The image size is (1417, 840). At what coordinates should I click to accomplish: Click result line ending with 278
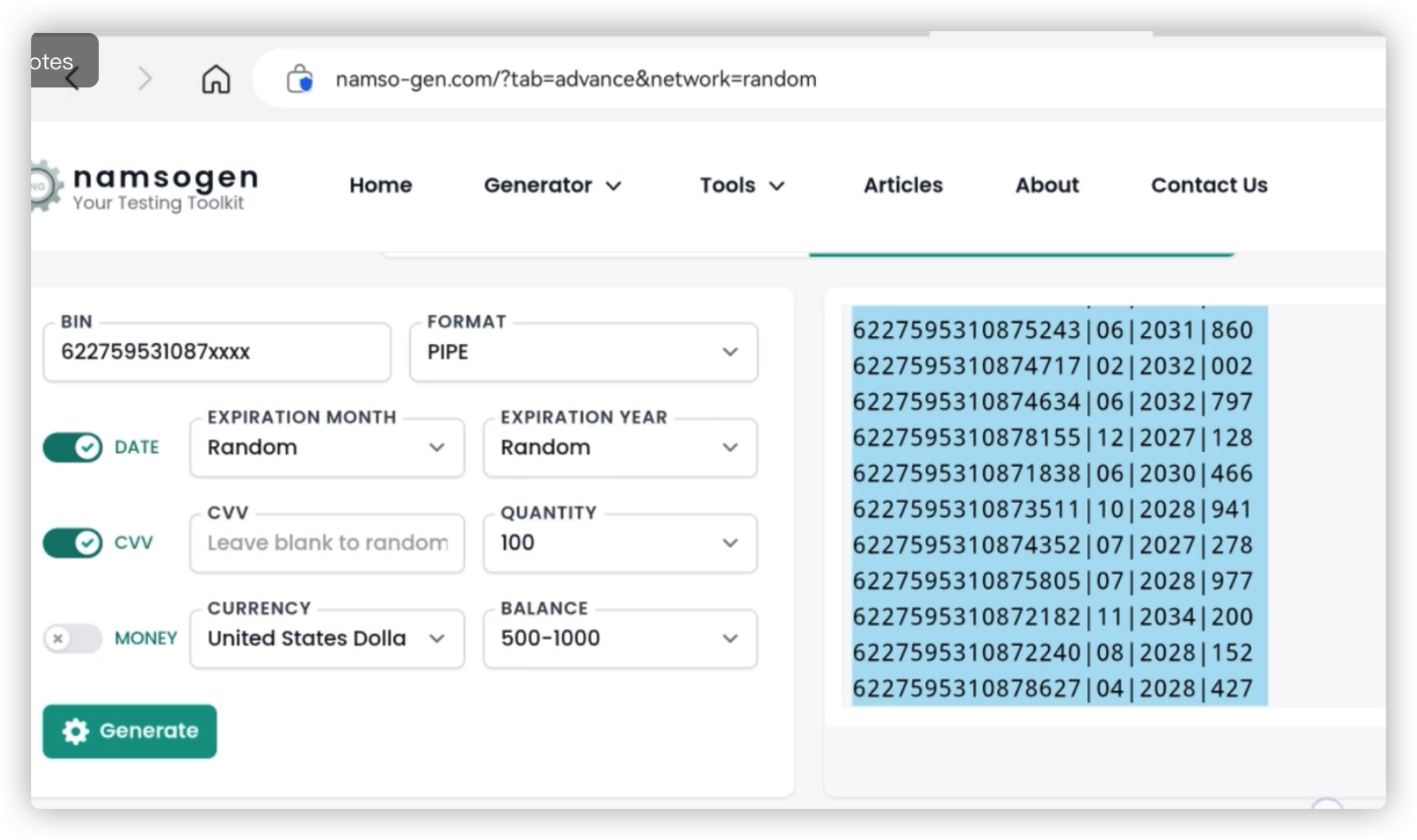[x=1052, y=545]
